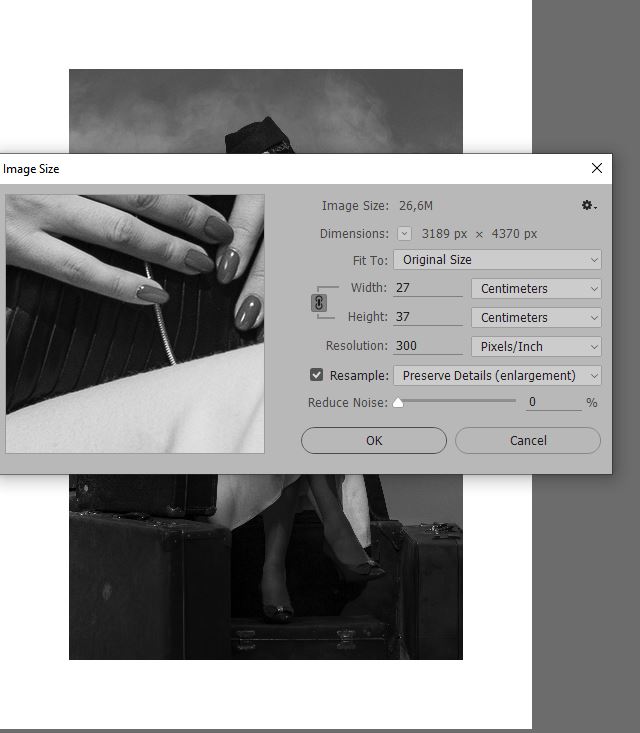The image size is (640, 733).
Task: Click the Height value field
Action: [428, 317]
